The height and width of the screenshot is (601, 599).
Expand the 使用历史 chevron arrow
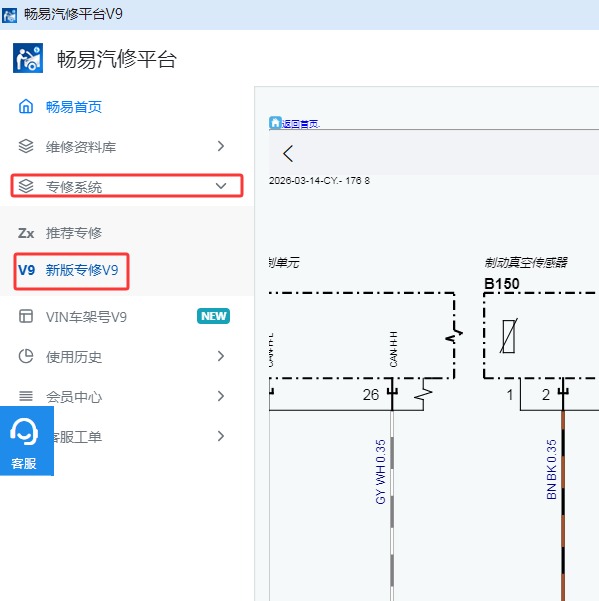pyautogui.click(x=221, y=356)
